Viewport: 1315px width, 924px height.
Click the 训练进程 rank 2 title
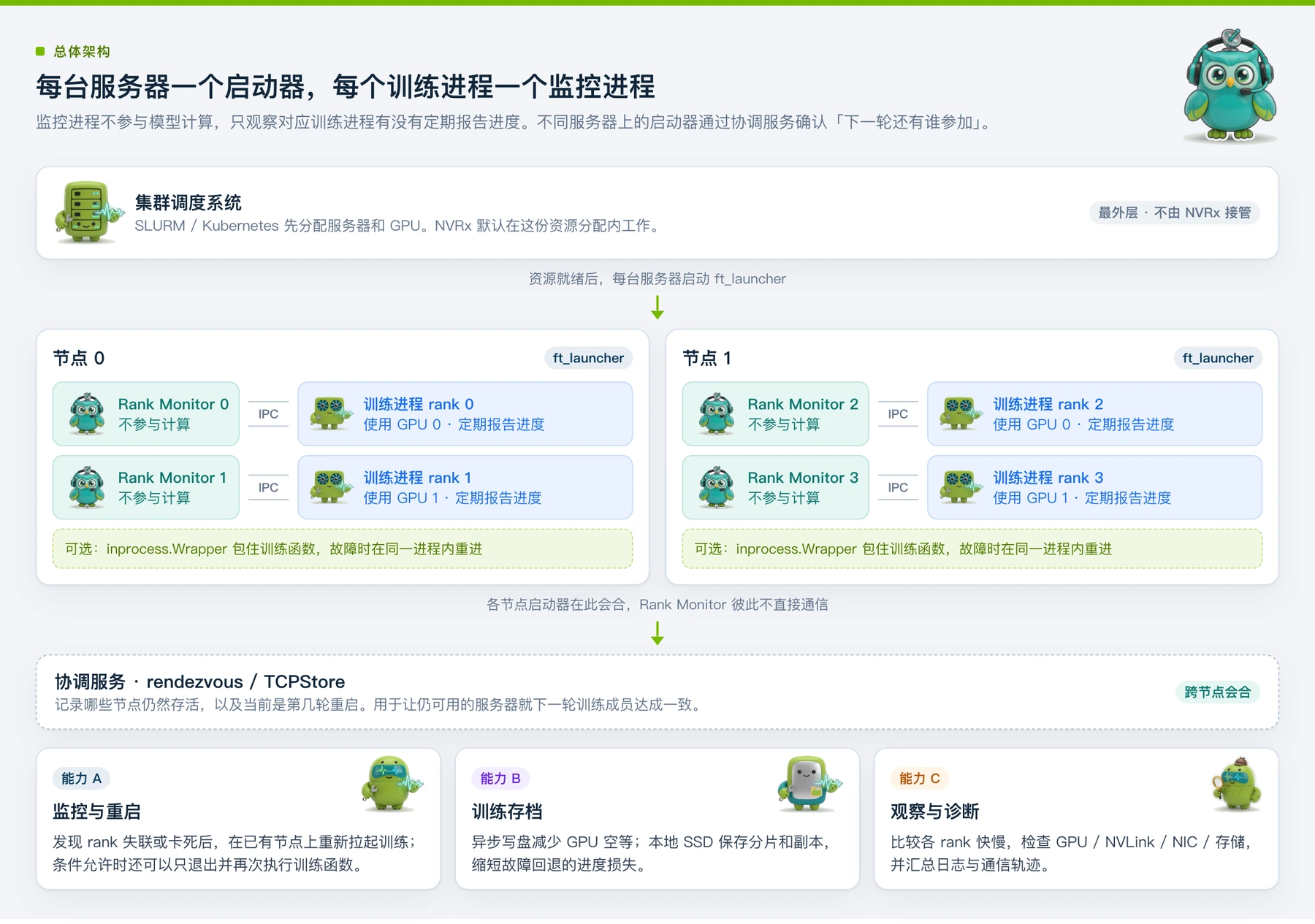click(x=1048, y=404)
